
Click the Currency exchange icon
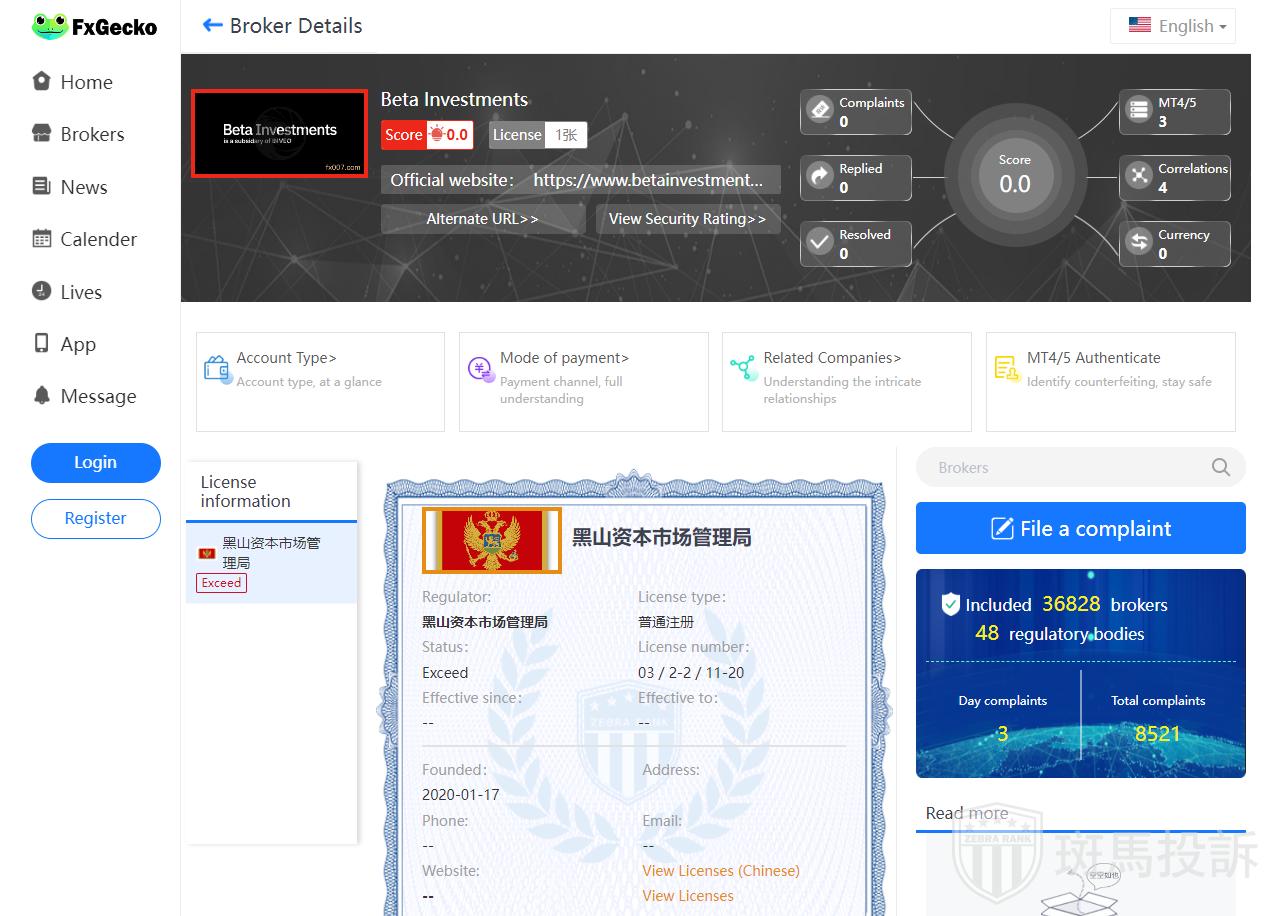[x=1139, y=242]
